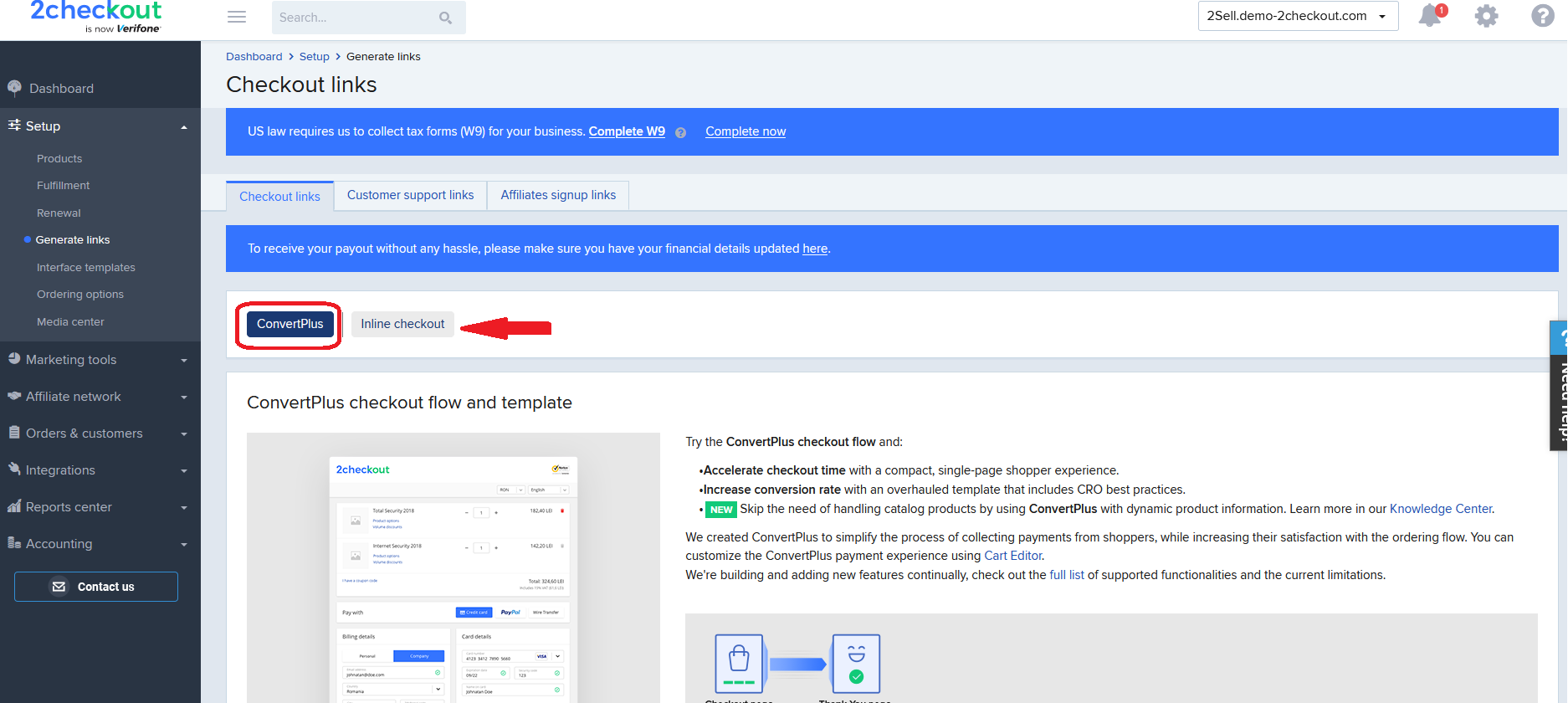Click the Complete now link
The width and height of the screenshot is (1568, 703).
(746, 131)
